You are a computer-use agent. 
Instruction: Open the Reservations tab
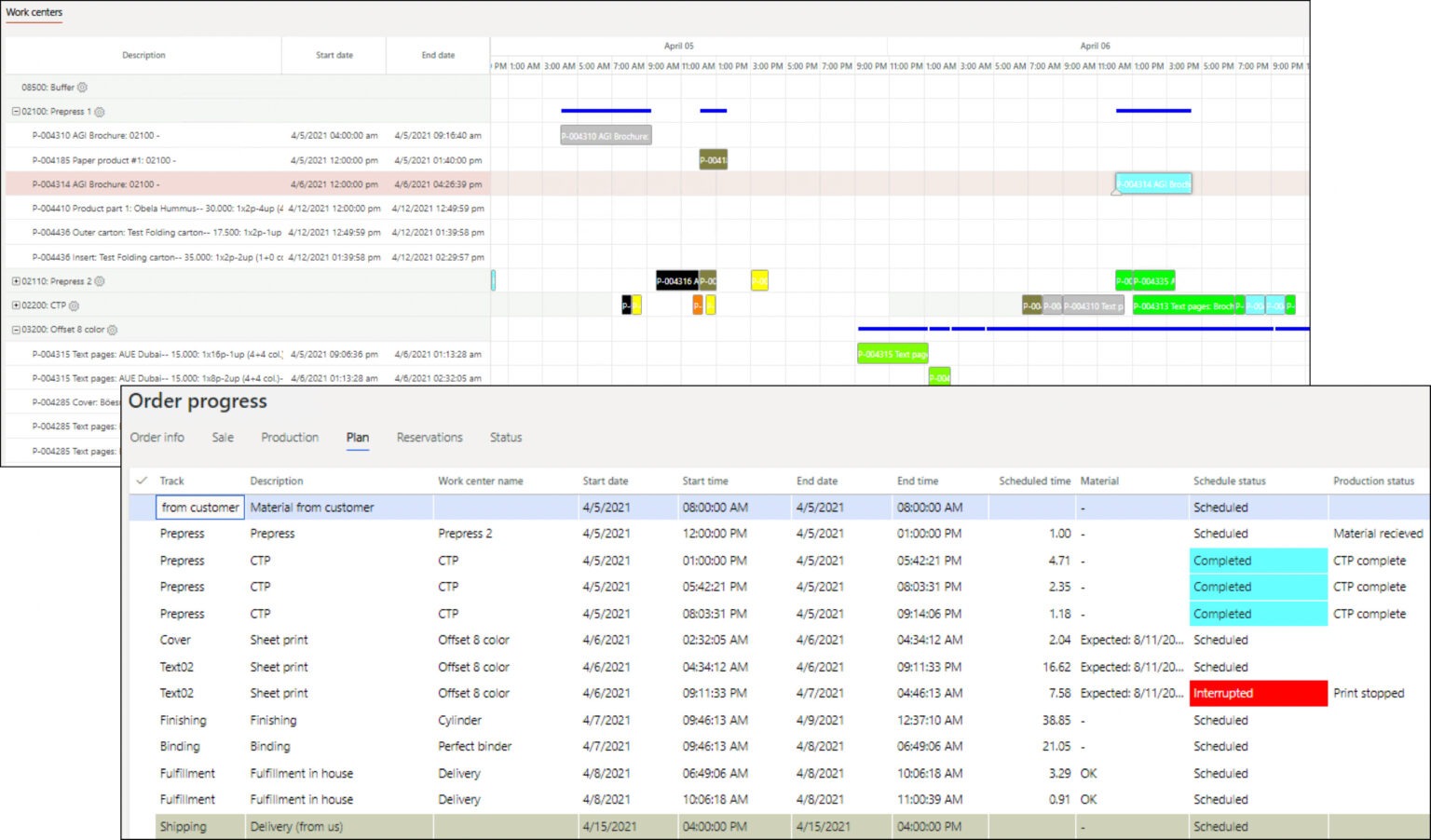tap(429, 437)
